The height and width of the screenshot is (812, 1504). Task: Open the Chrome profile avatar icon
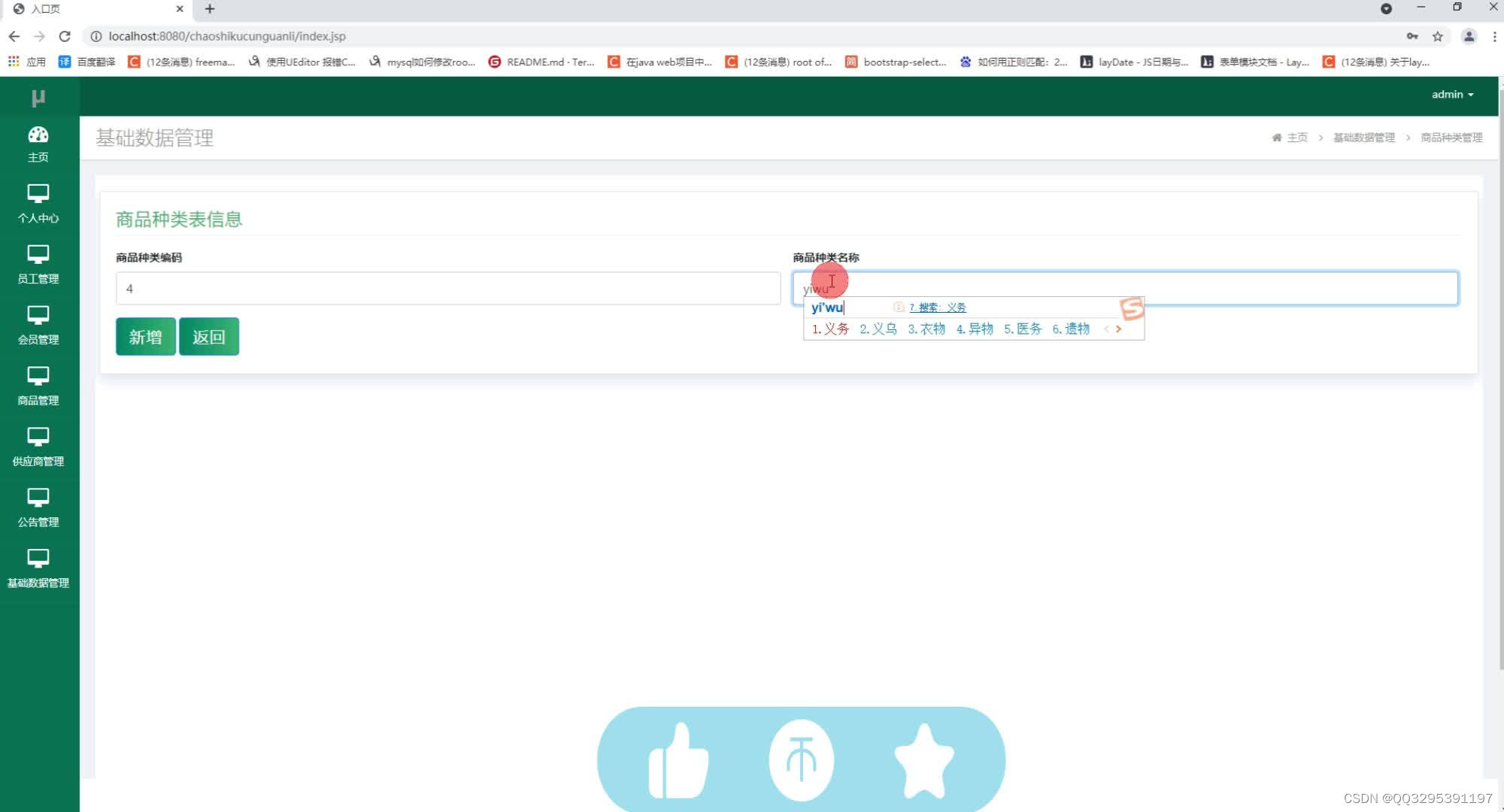(x=1469, y=36)
